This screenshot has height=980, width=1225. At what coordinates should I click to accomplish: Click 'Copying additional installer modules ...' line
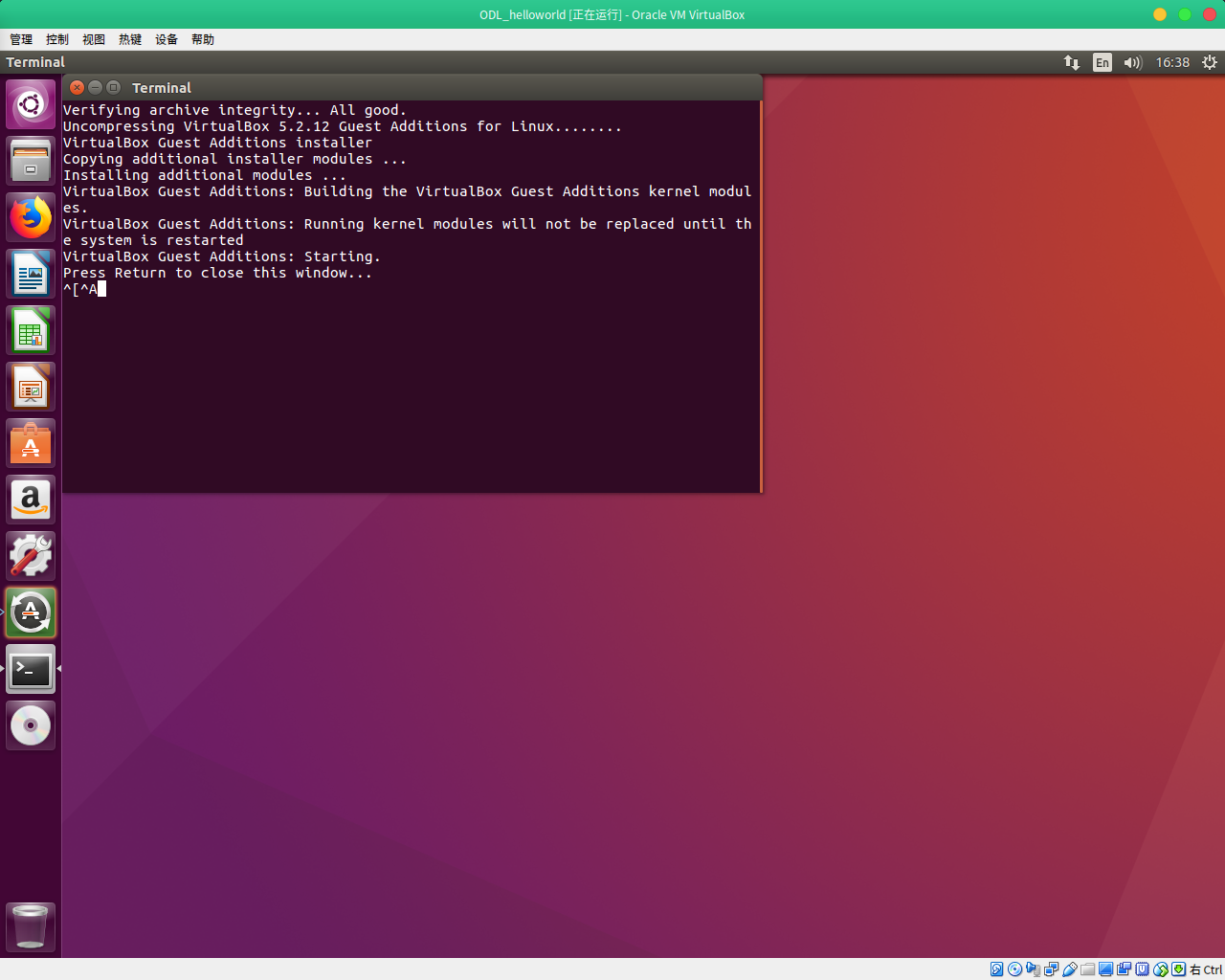[234, 159]
